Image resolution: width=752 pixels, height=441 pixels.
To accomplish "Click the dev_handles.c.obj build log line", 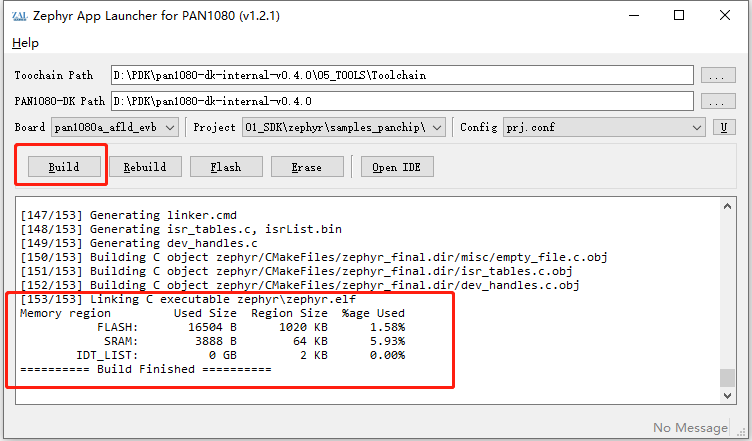I will (300, 285).
